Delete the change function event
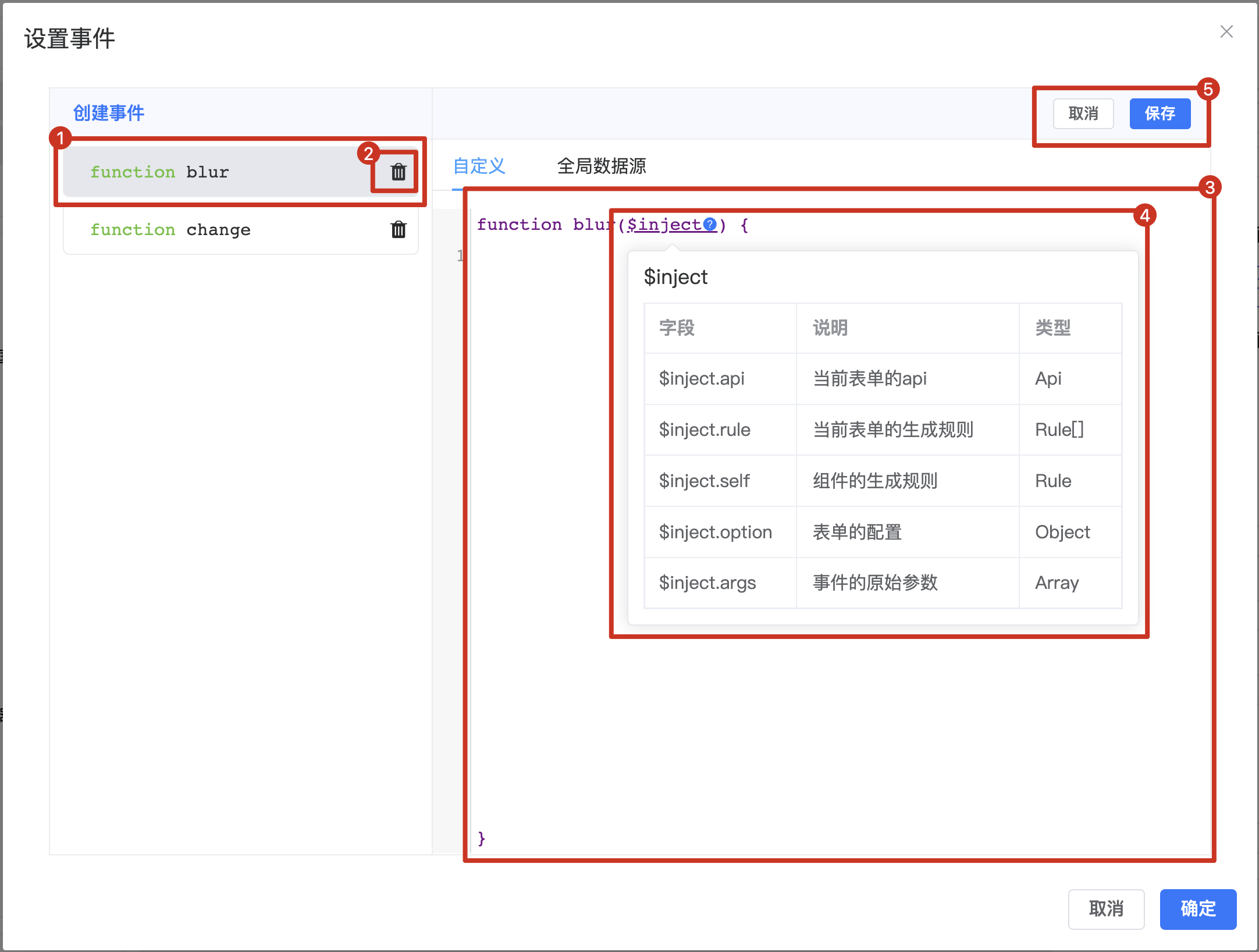 click(x=398, y=230)
